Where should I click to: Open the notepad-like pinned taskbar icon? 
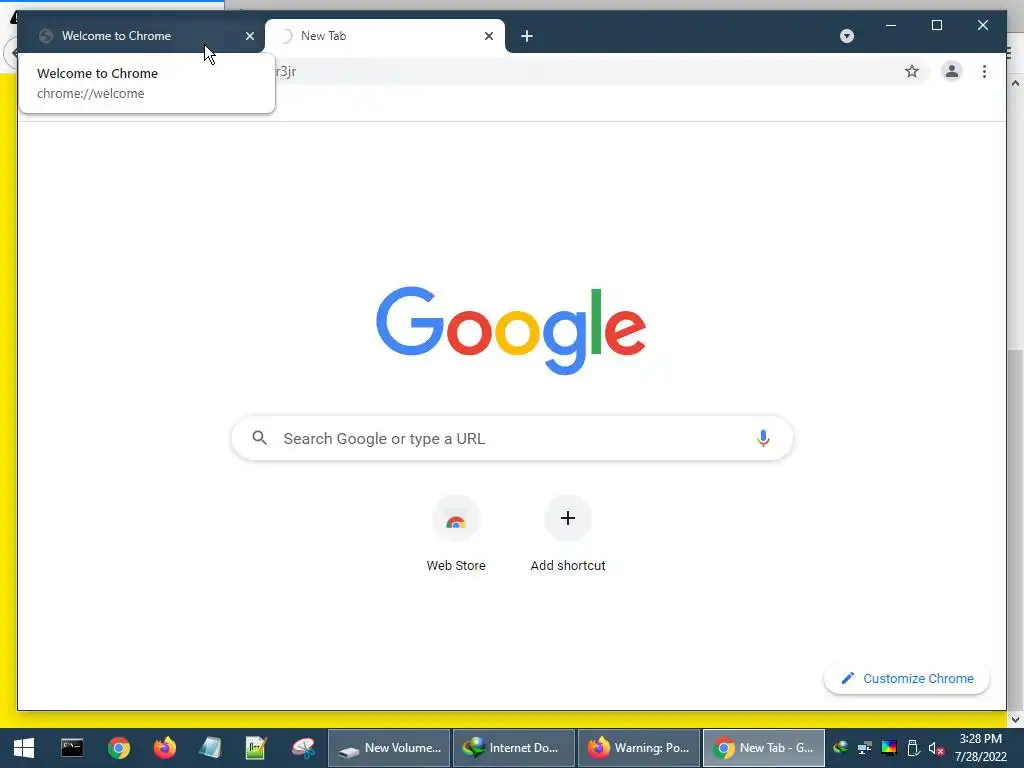(x=210, y=748)
